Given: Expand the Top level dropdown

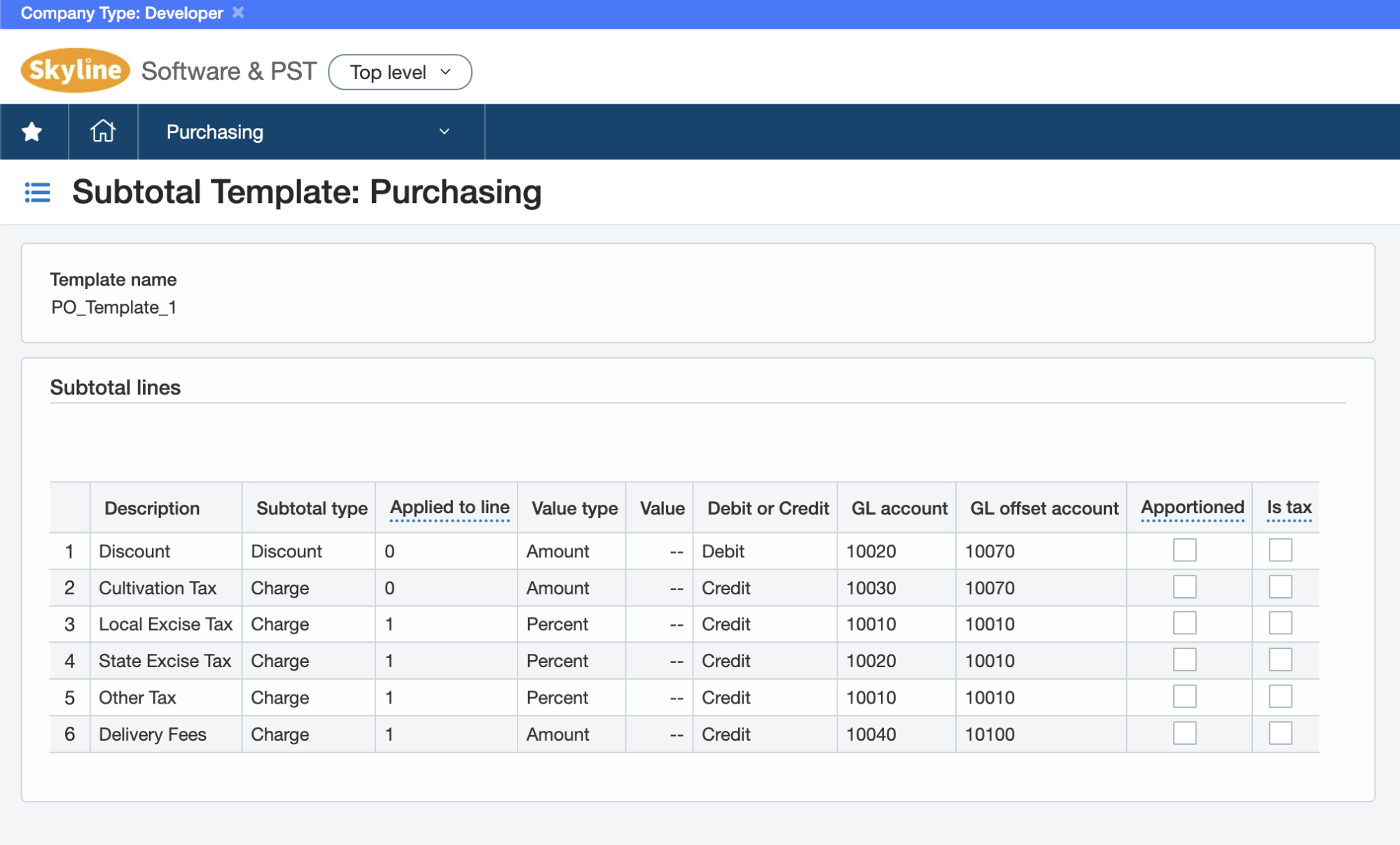Looking at the screenshot, I should tap(400, 72).
